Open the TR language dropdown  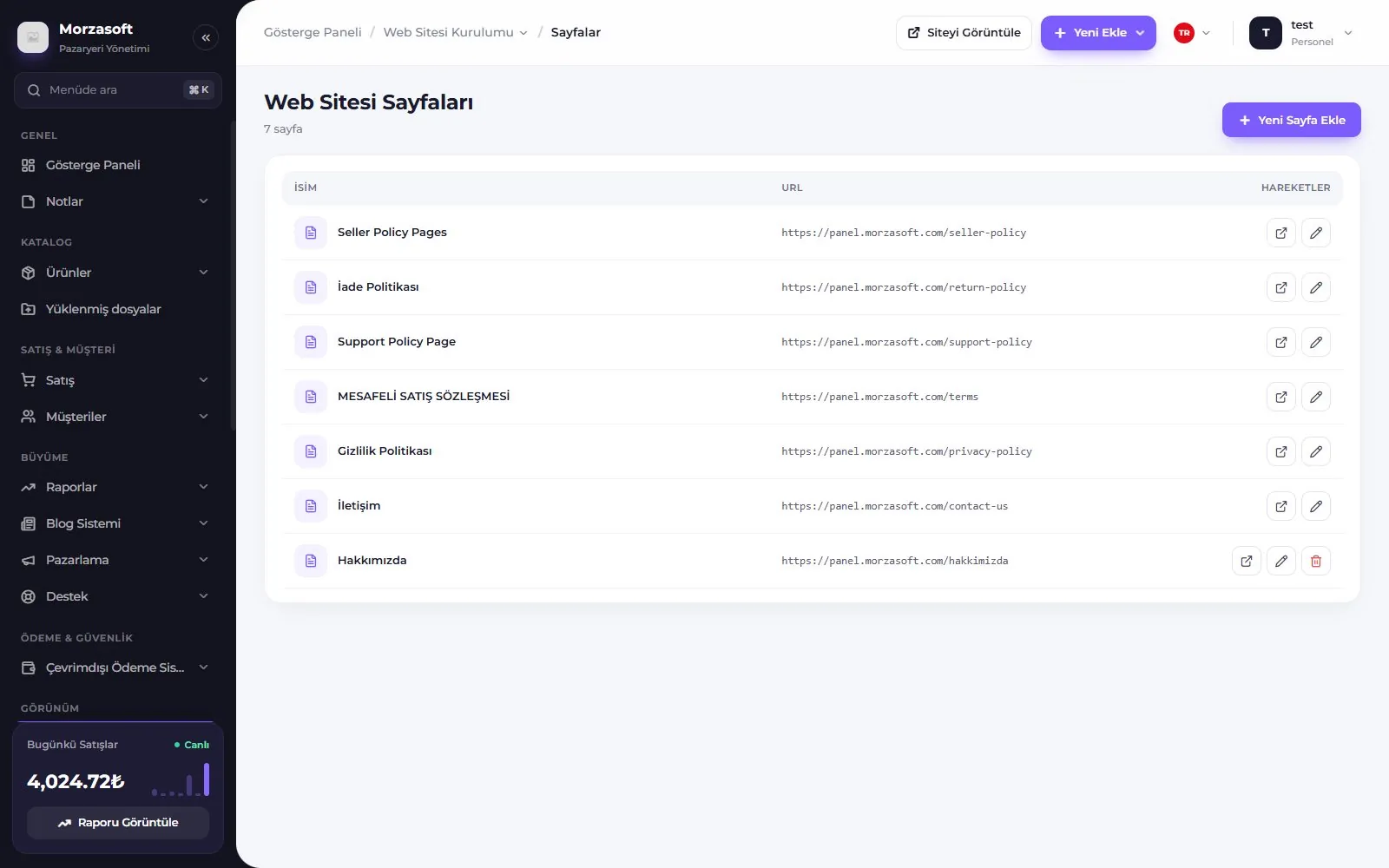1192,33
